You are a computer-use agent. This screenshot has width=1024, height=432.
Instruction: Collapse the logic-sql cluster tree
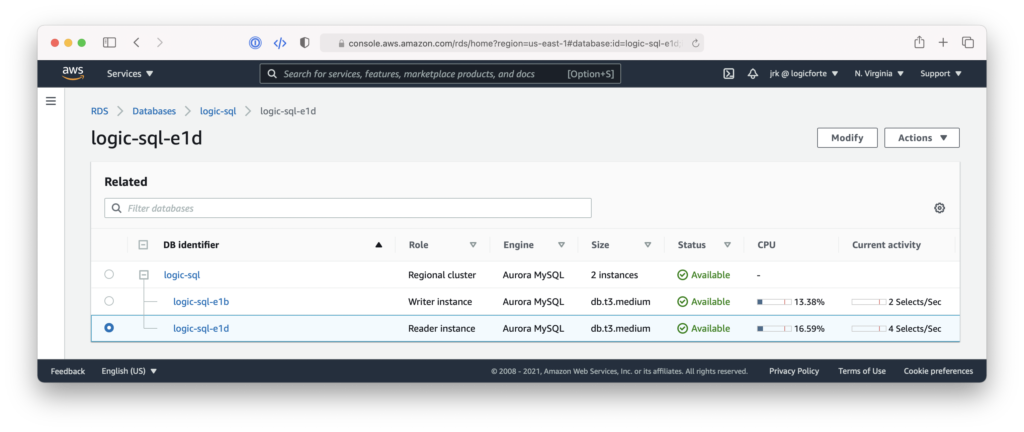tap(143, 275)
